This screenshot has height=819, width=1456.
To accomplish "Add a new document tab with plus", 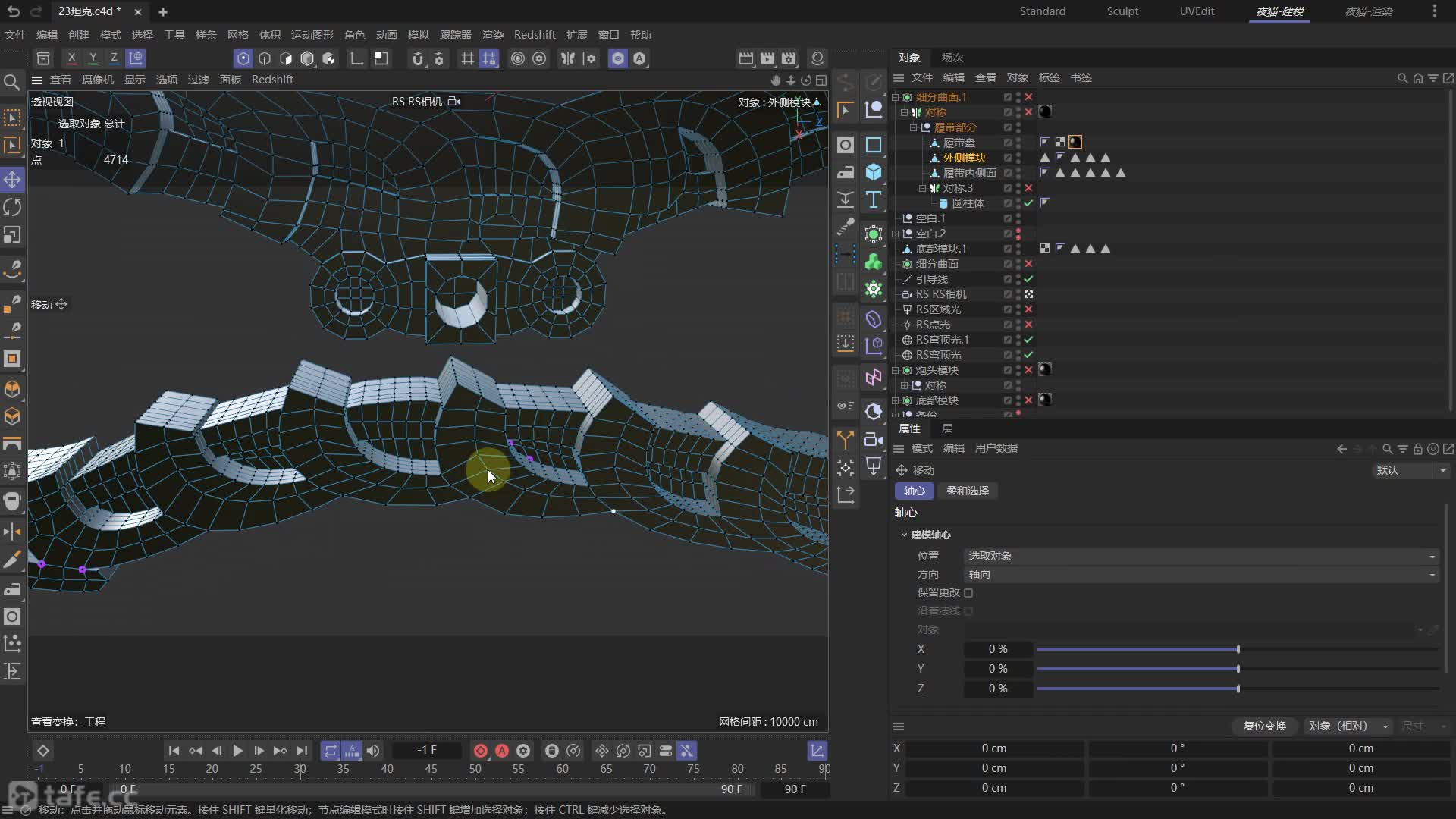I will (162, 12).
